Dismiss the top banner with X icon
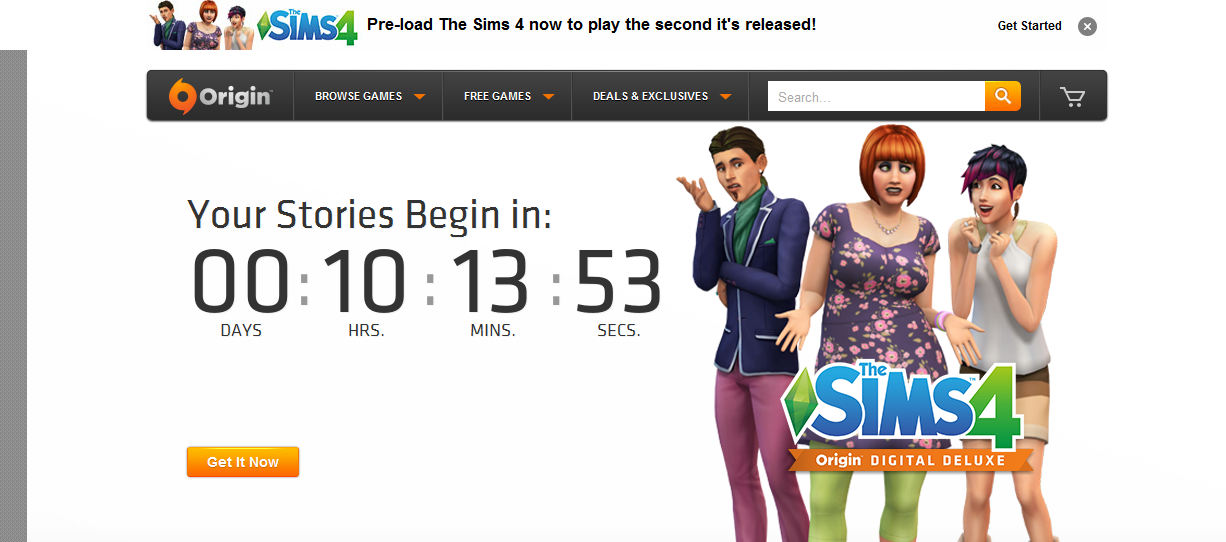Image resolution: width=1226 pixels, height=542 pixels. tap(1087, 26)
